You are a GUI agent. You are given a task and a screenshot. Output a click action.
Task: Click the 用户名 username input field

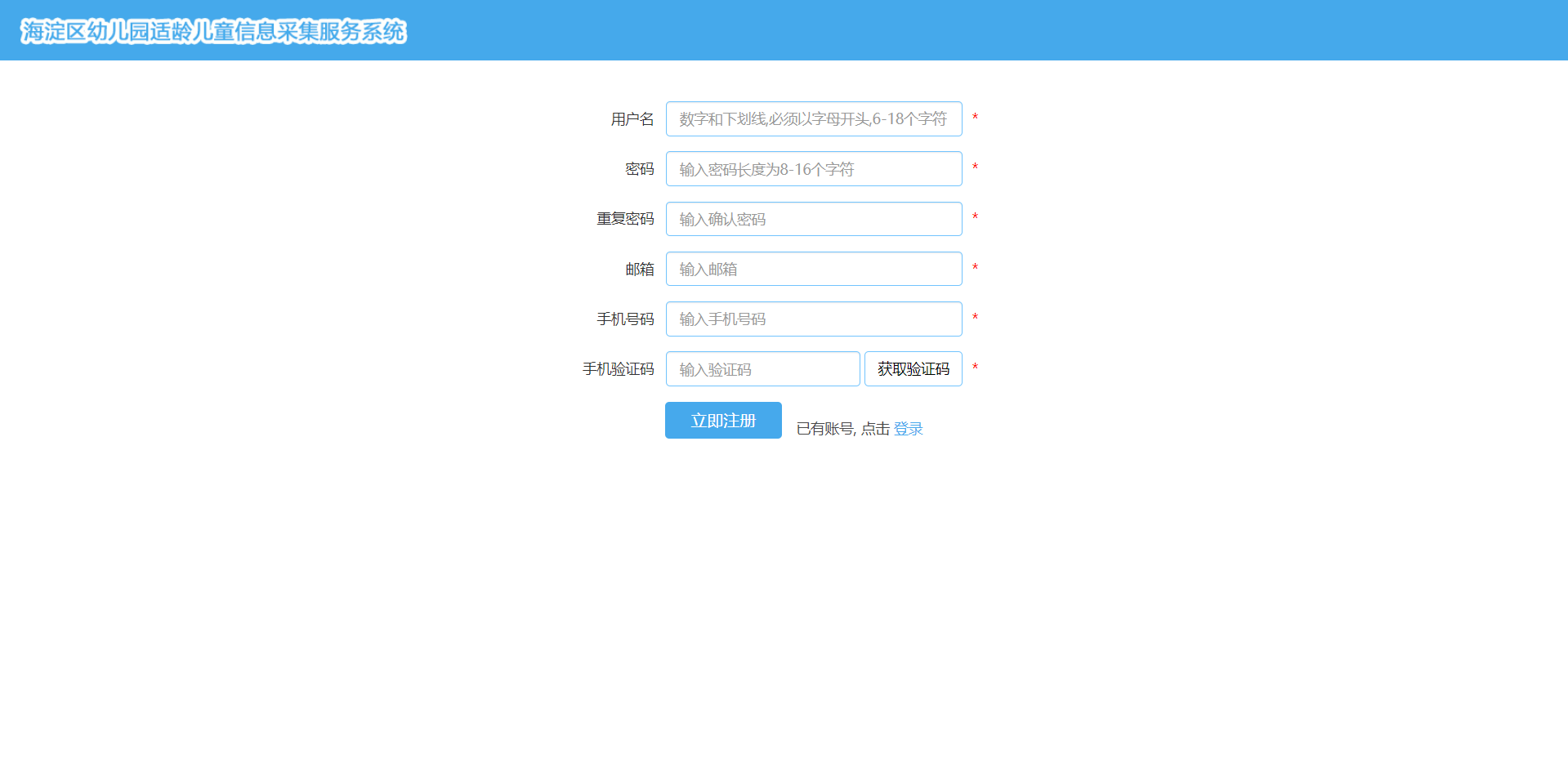[814, 119]
